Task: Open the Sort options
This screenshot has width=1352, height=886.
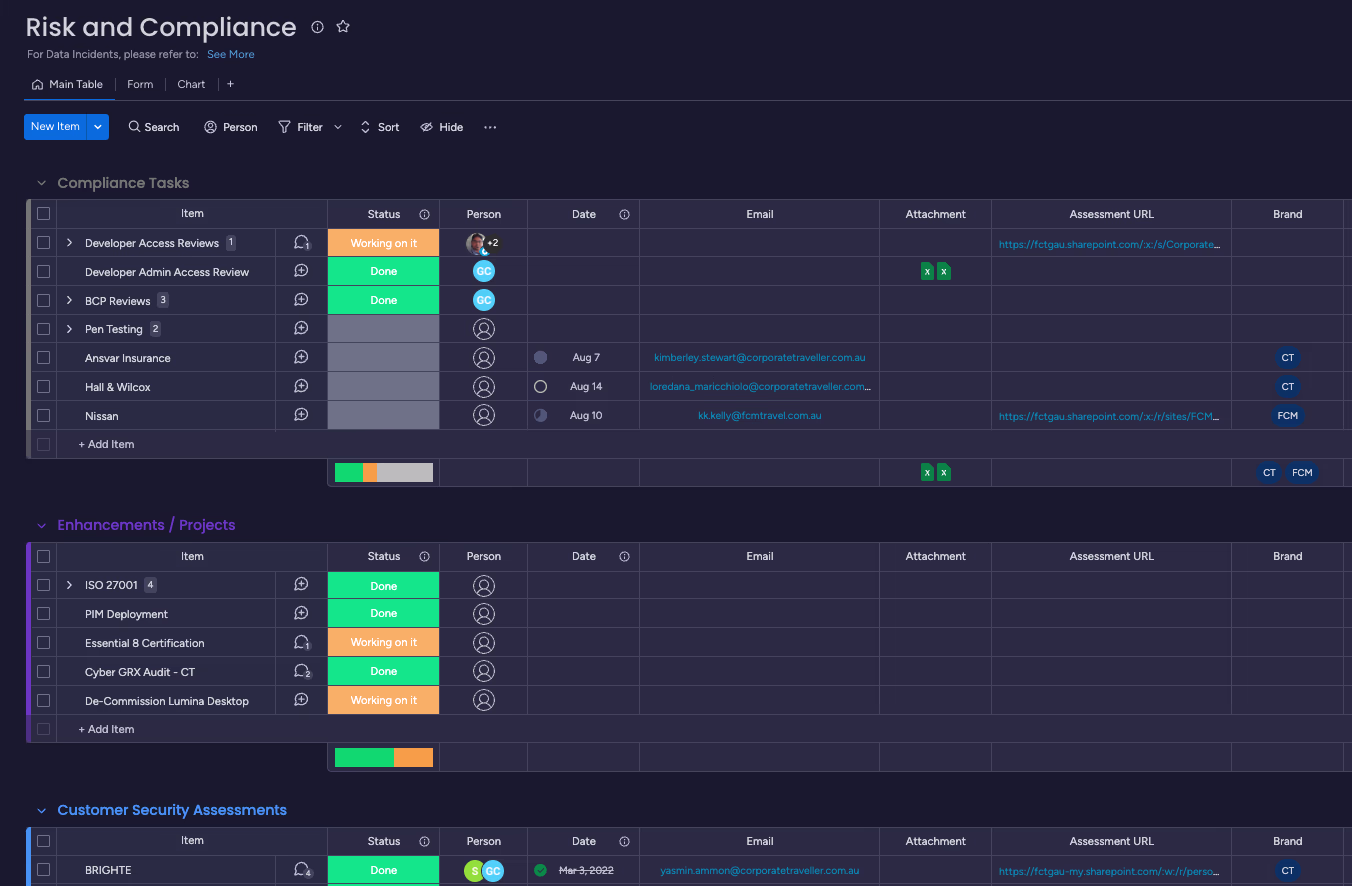Action: coord(379,127)
